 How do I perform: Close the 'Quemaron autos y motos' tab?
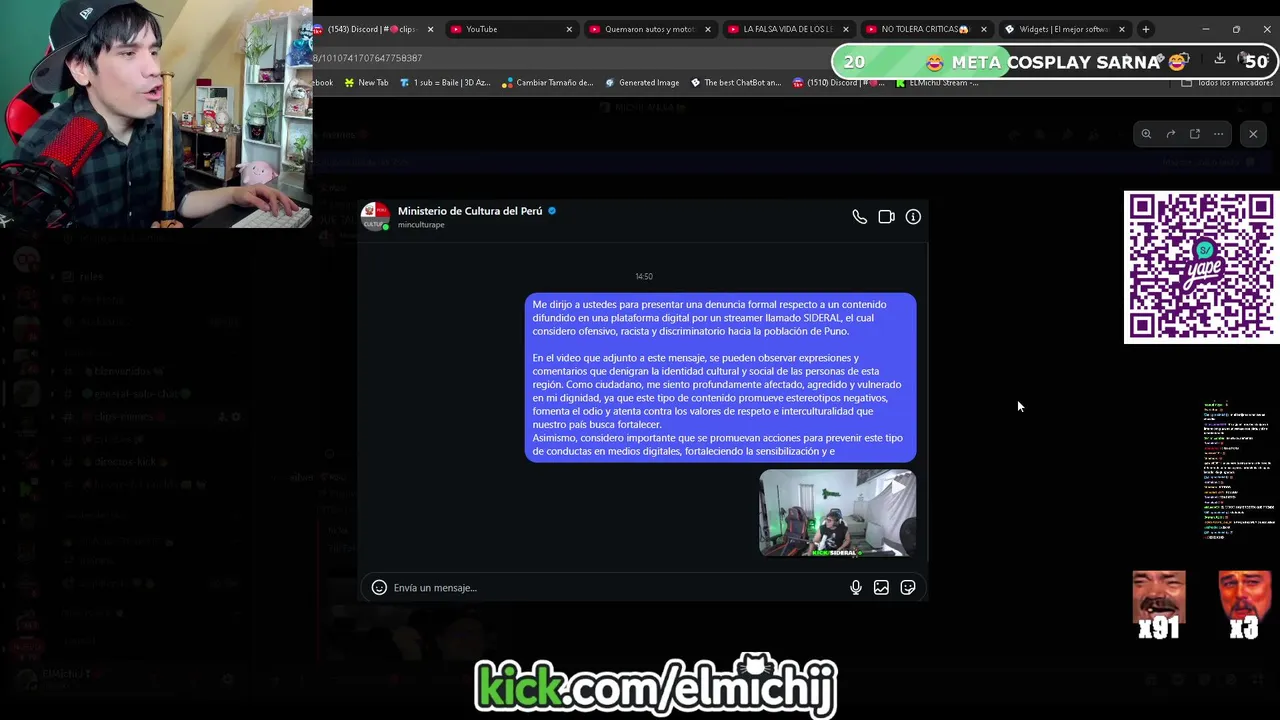(707, 29)
